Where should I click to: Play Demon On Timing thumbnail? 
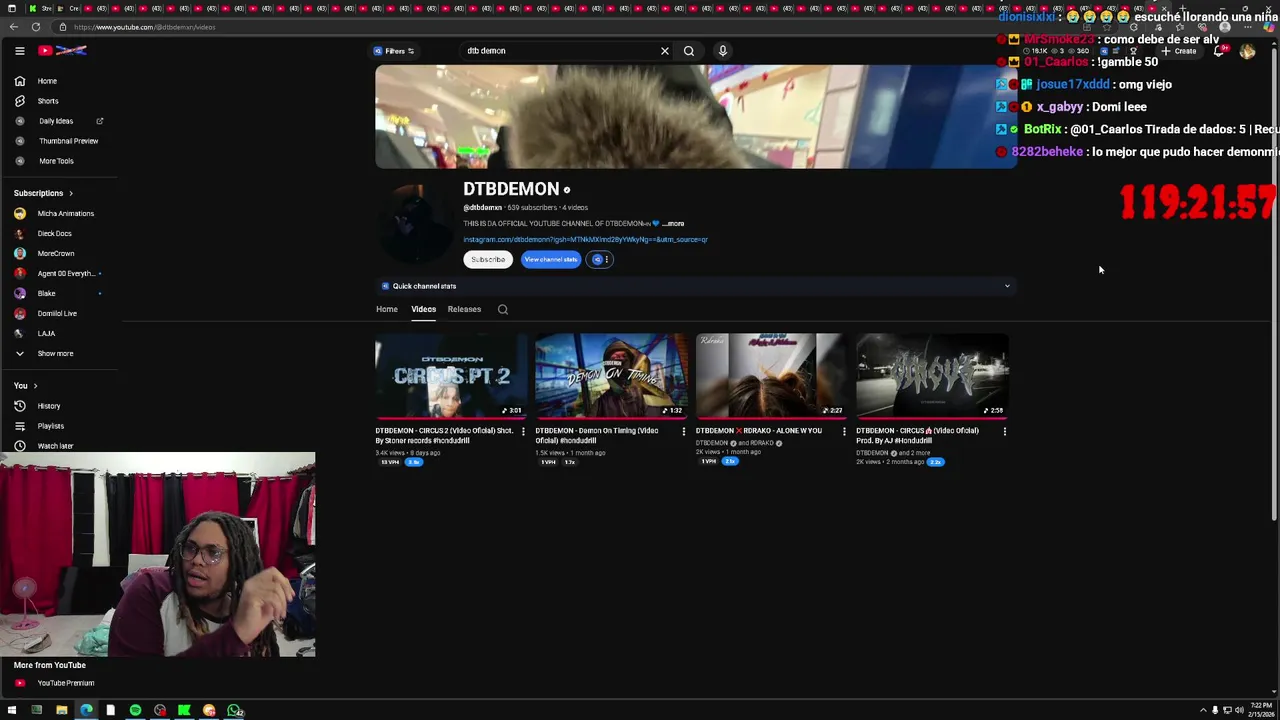click(611, 376)
